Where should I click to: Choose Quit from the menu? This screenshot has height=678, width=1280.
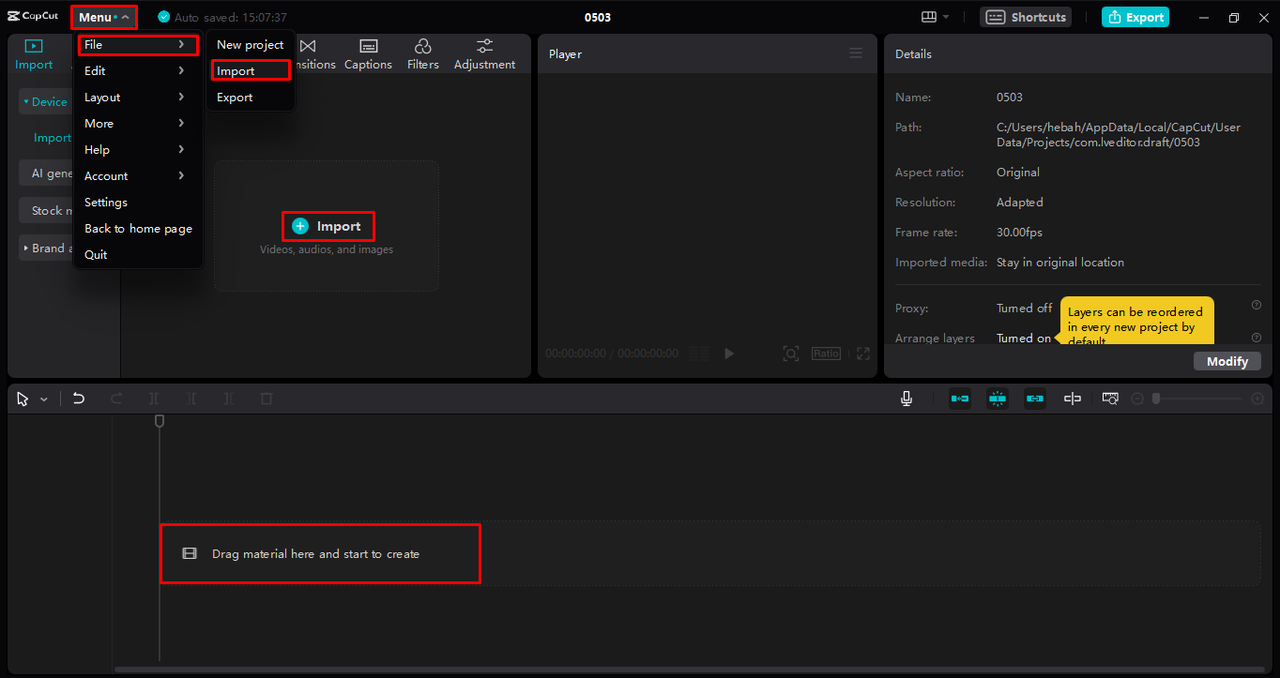click(138, 254)
